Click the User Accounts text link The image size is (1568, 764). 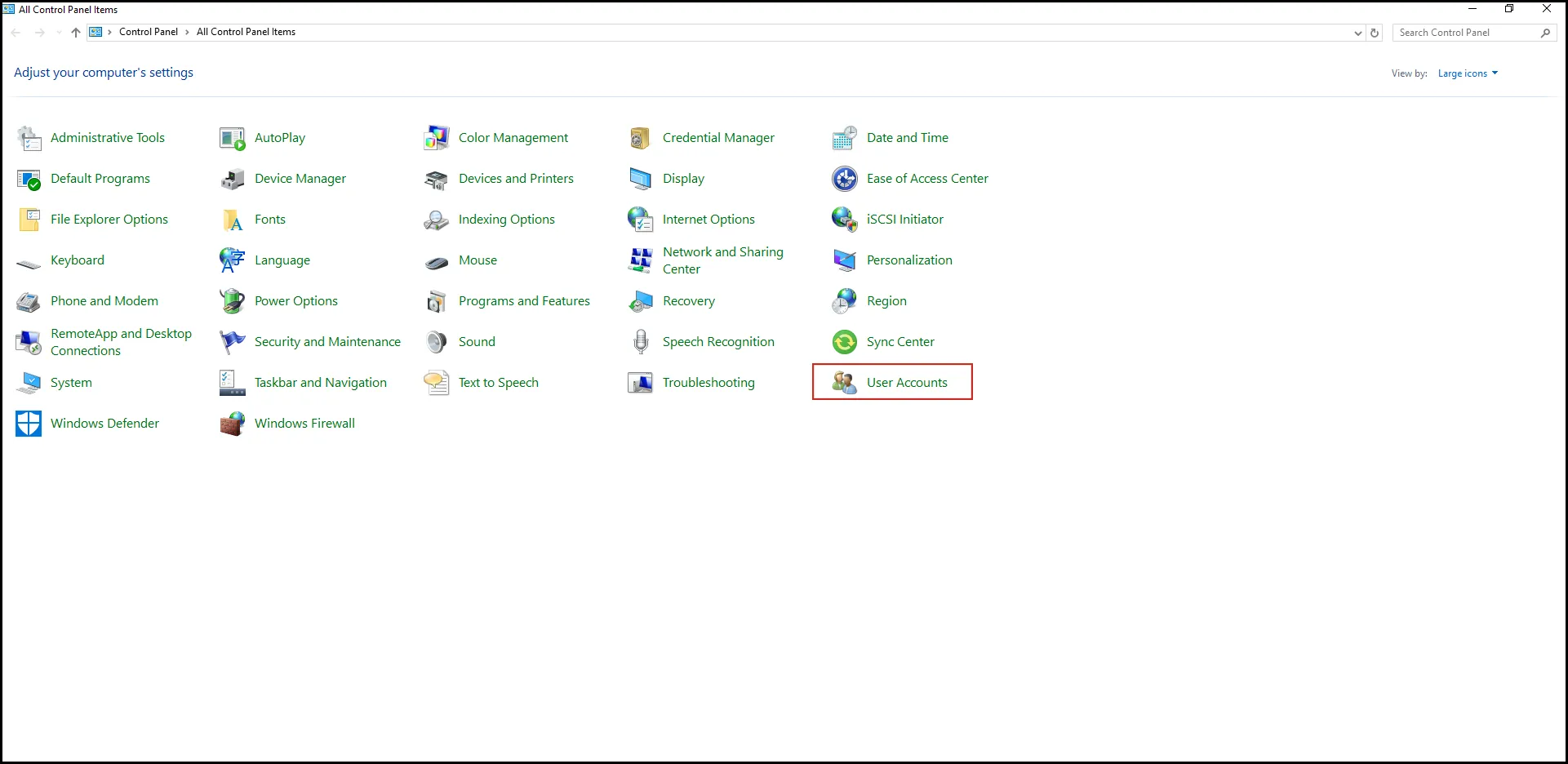(x=907, y=383)
